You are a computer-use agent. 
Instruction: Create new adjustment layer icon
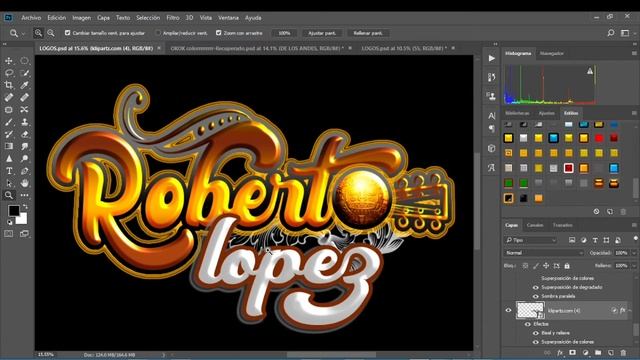coord(585,353)
